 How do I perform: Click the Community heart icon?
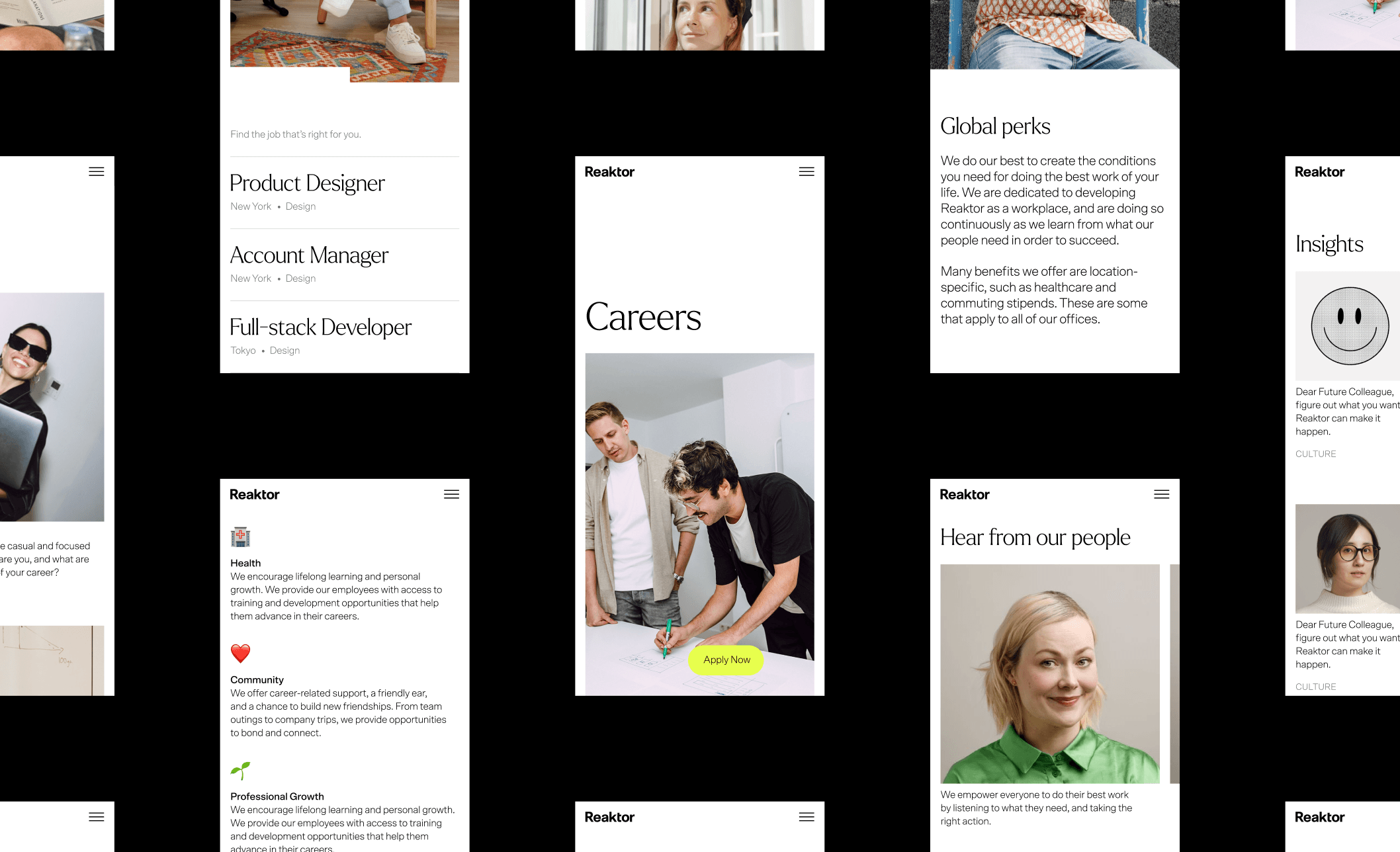239,652
